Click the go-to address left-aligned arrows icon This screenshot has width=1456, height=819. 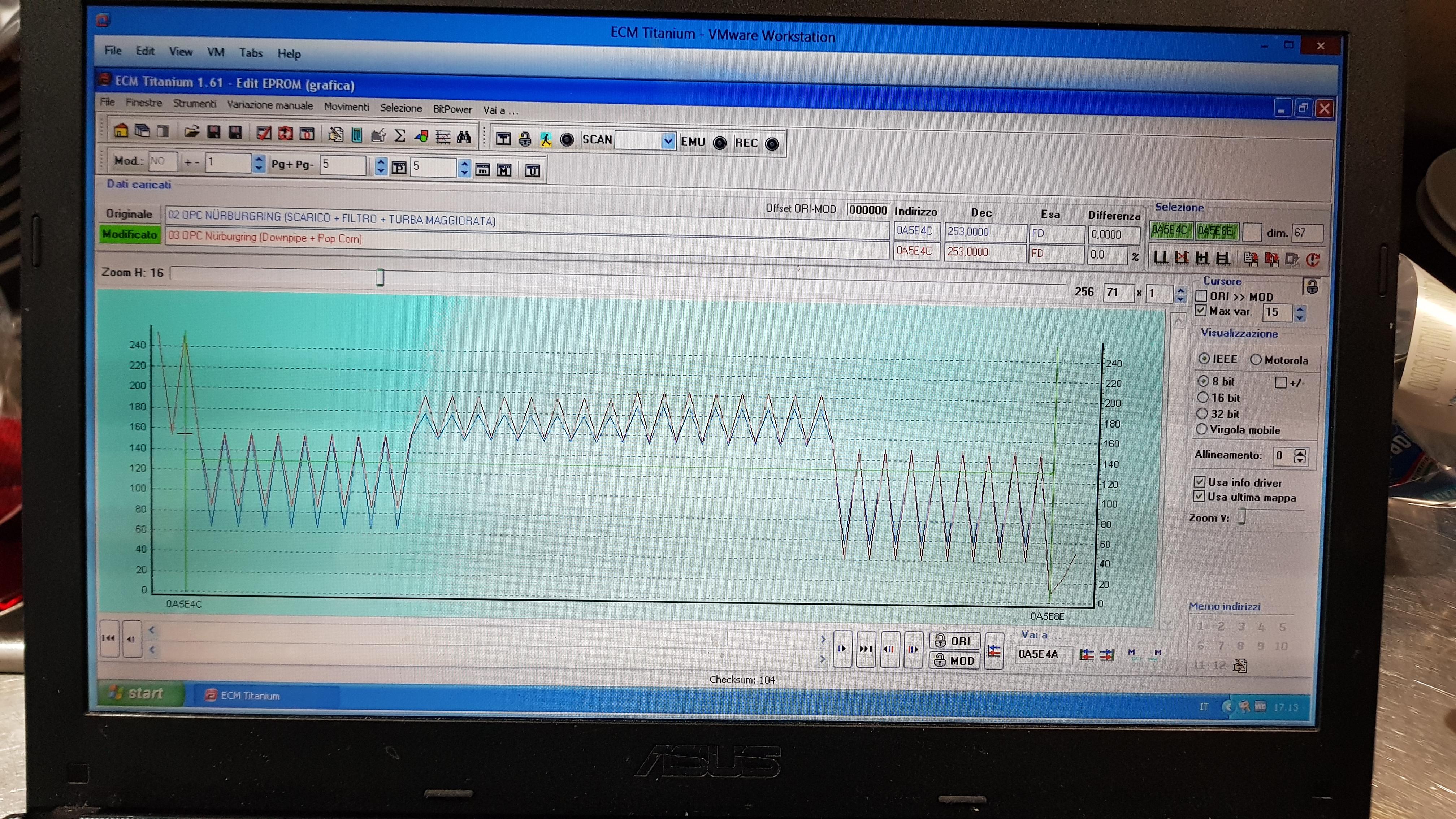click(1086, 655)
